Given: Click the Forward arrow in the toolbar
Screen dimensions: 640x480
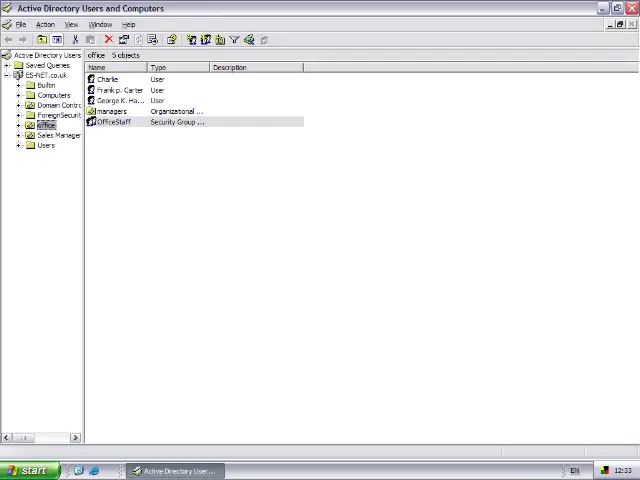Looking at the screenshot, I should [23, 40].
